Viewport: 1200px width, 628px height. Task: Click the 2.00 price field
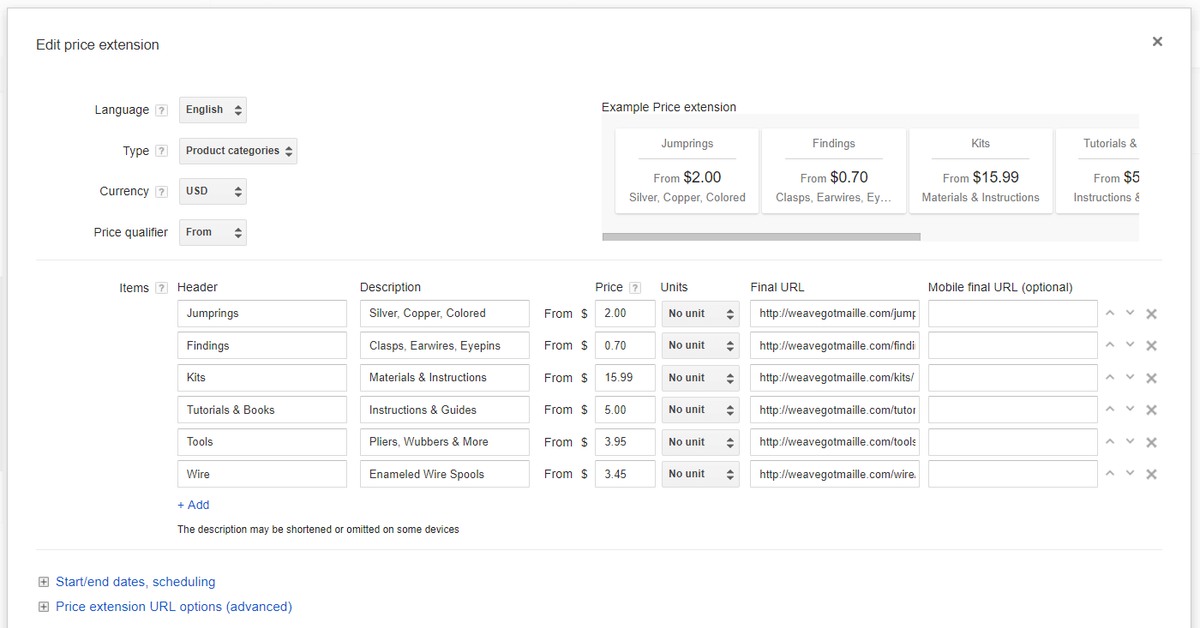[x=625, y=314]
